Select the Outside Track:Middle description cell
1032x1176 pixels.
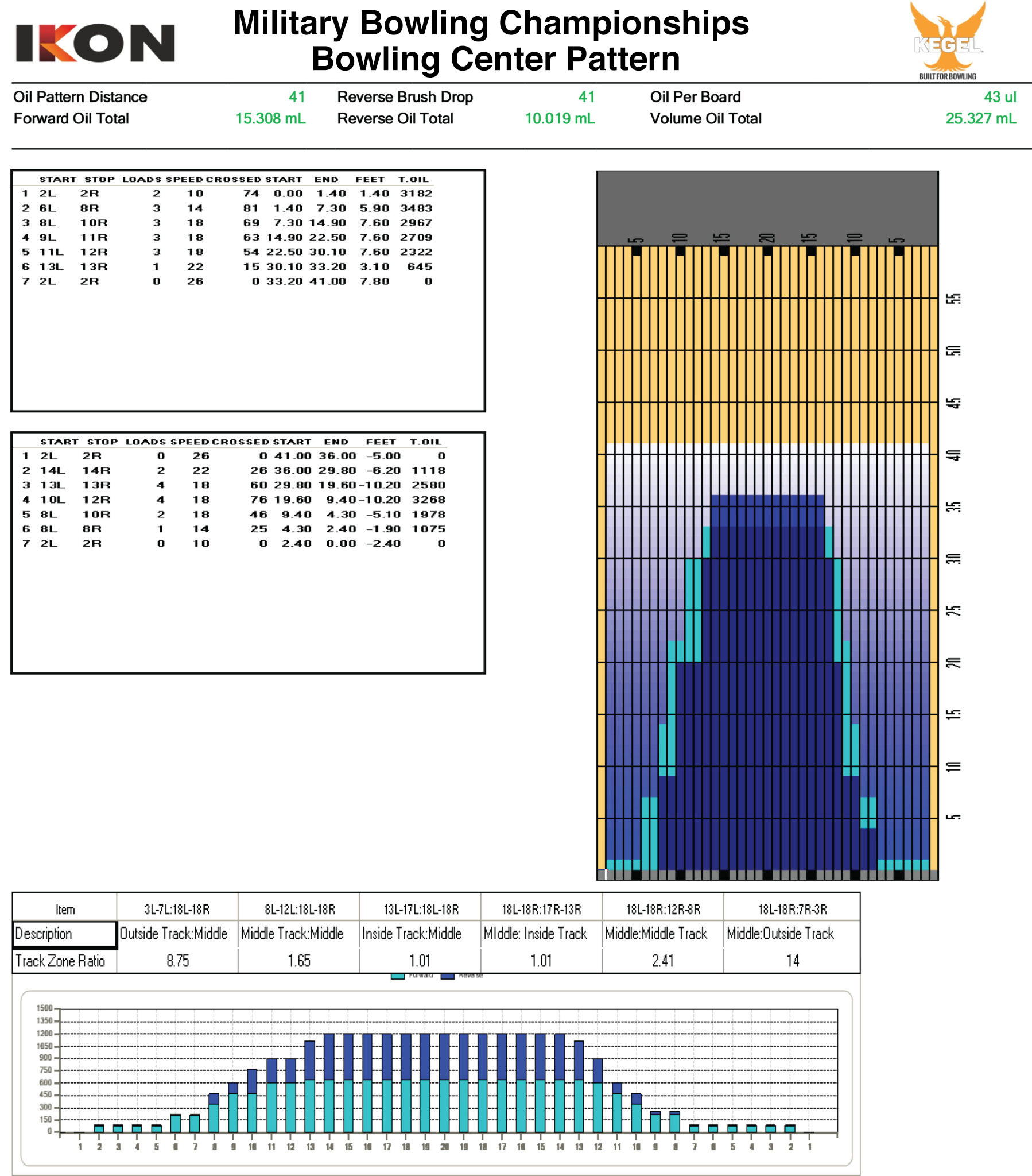tap(174, 934)
